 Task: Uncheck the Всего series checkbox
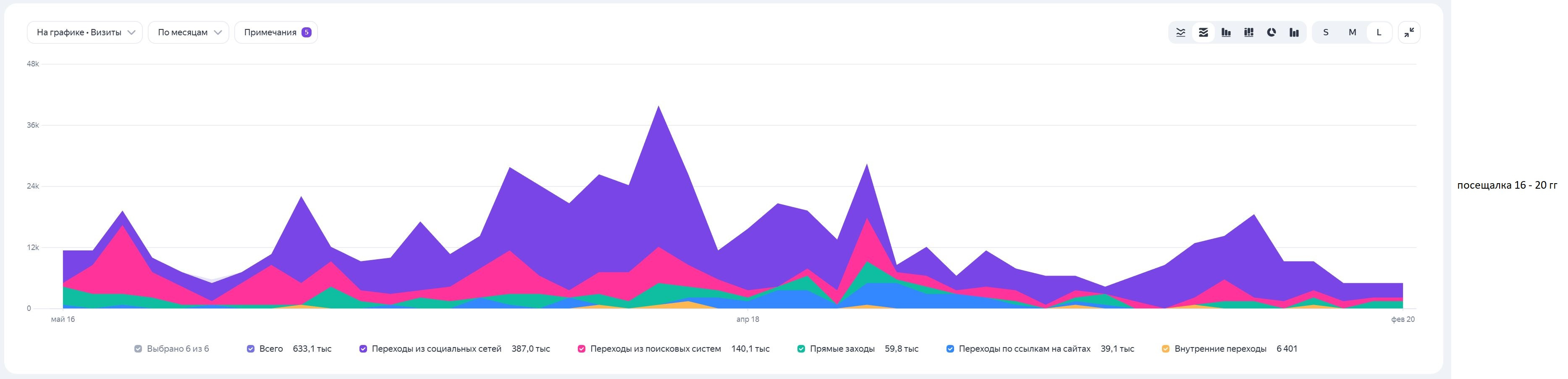[250, 349]
